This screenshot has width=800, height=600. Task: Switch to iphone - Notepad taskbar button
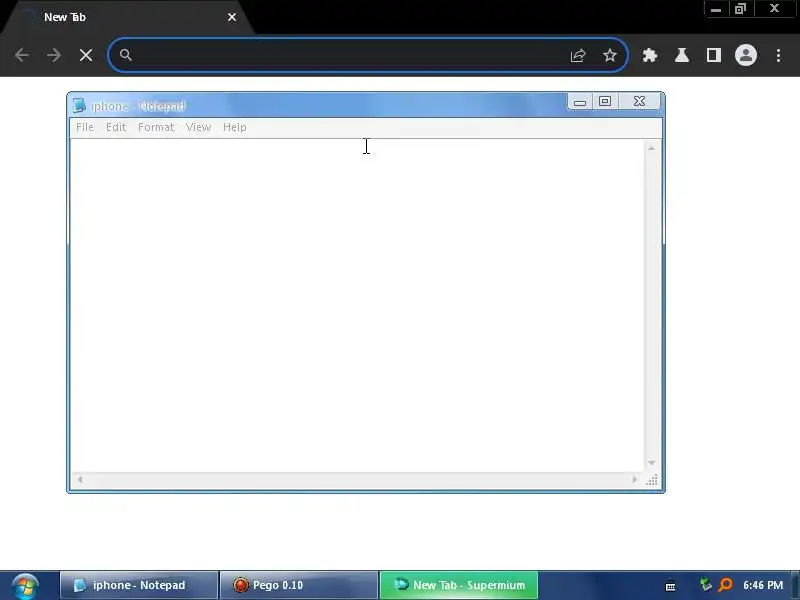[139, 585]
